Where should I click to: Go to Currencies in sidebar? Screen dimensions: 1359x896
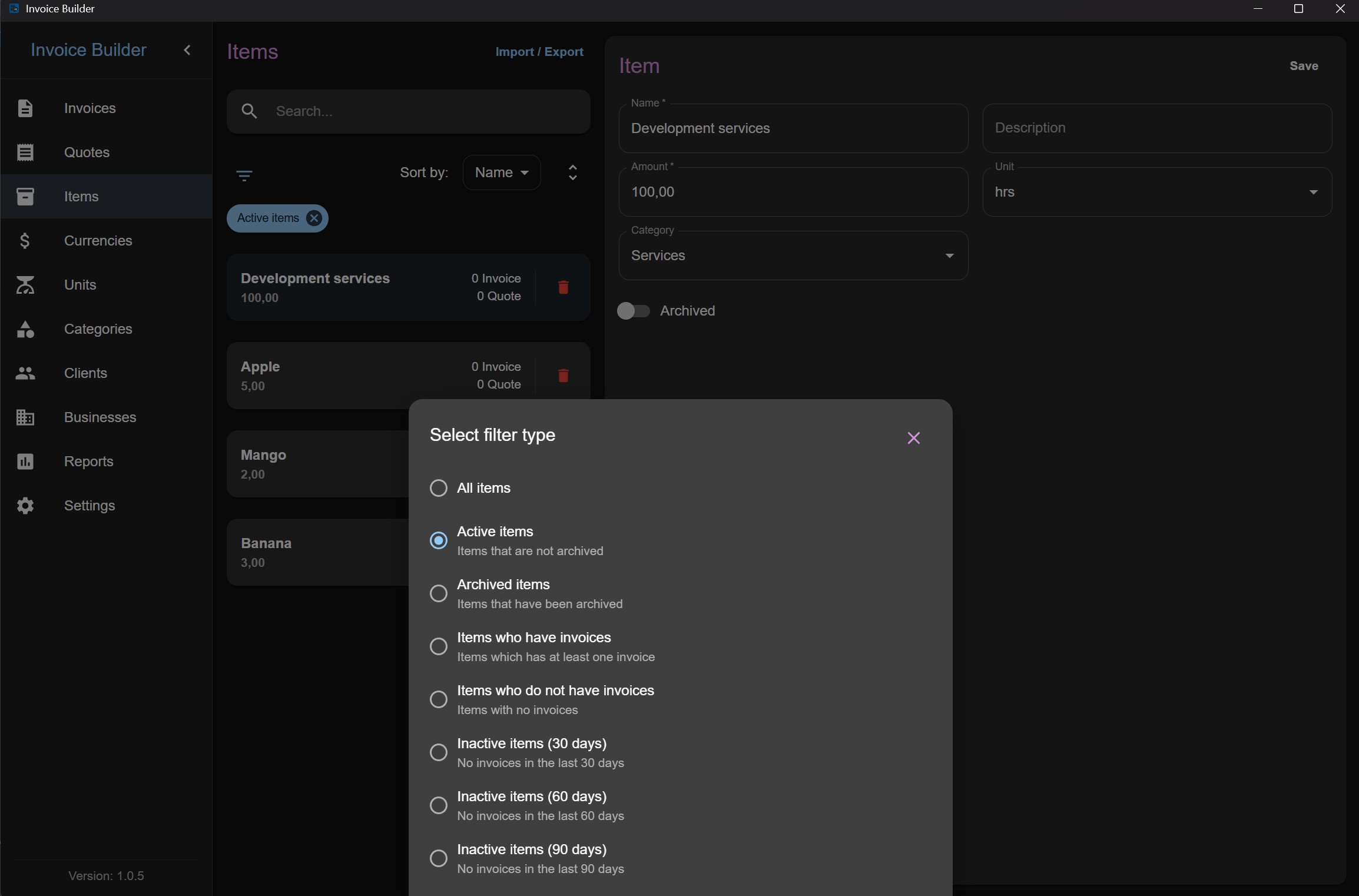(x=106, y=241)
